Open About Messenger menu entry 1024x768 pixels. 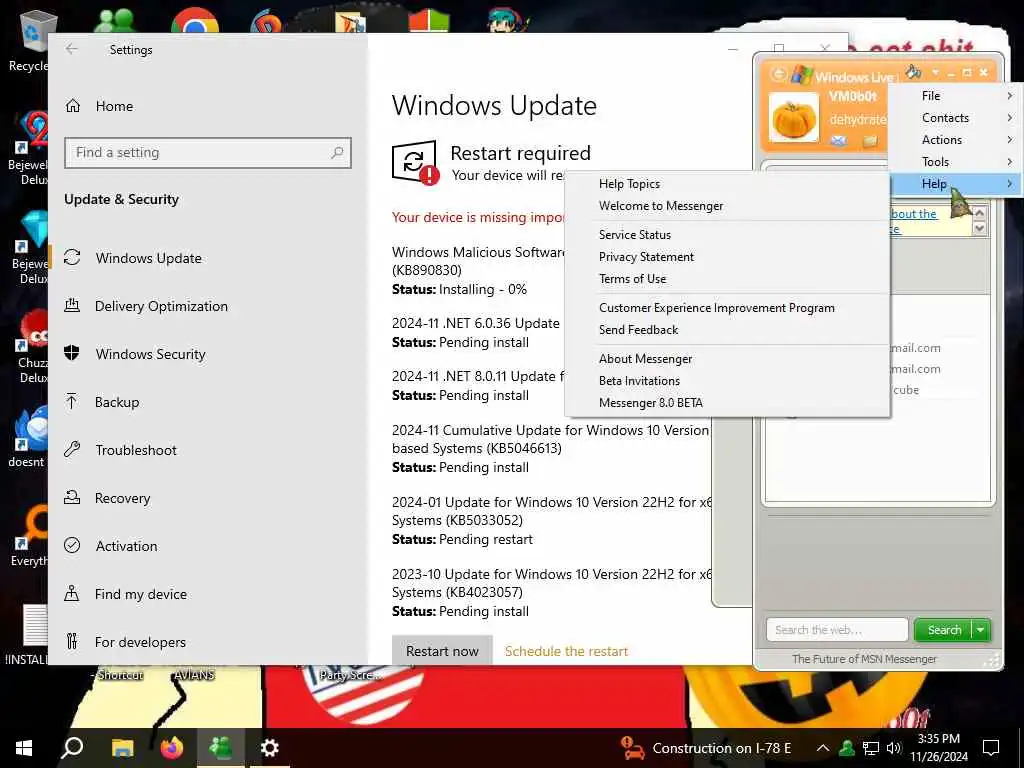pyautogui.click(x=727, y=359)
